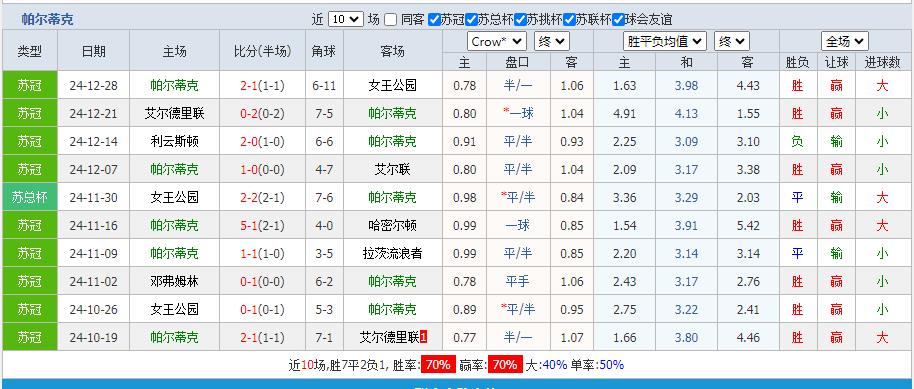The image size is (914, 389).
Task: Open score 2-2(2-1) on 24-11-30
Action: tap(262, 198)
